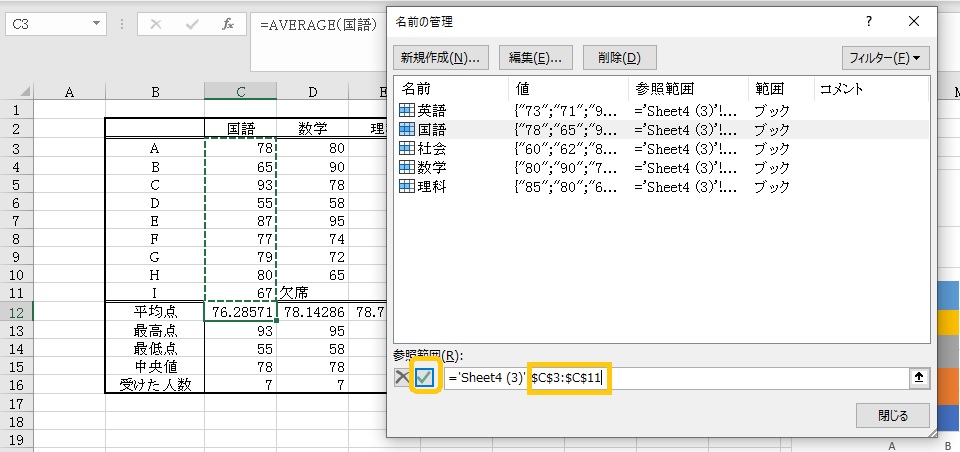Open the フィルター dropdown
Screen dimensions: 960x452
tap(885, 57)
